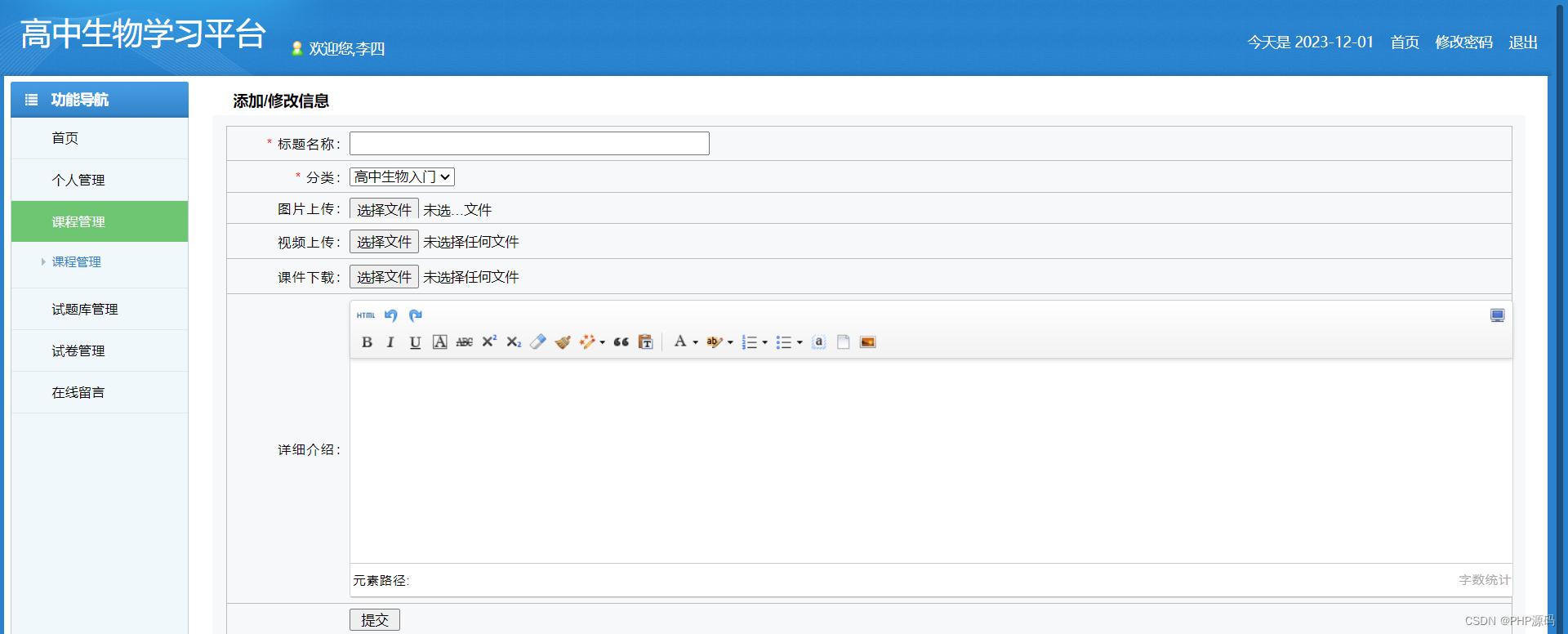Submit the form with 提交
This screenshot has width=1568, height=634.
click(375, 620)
